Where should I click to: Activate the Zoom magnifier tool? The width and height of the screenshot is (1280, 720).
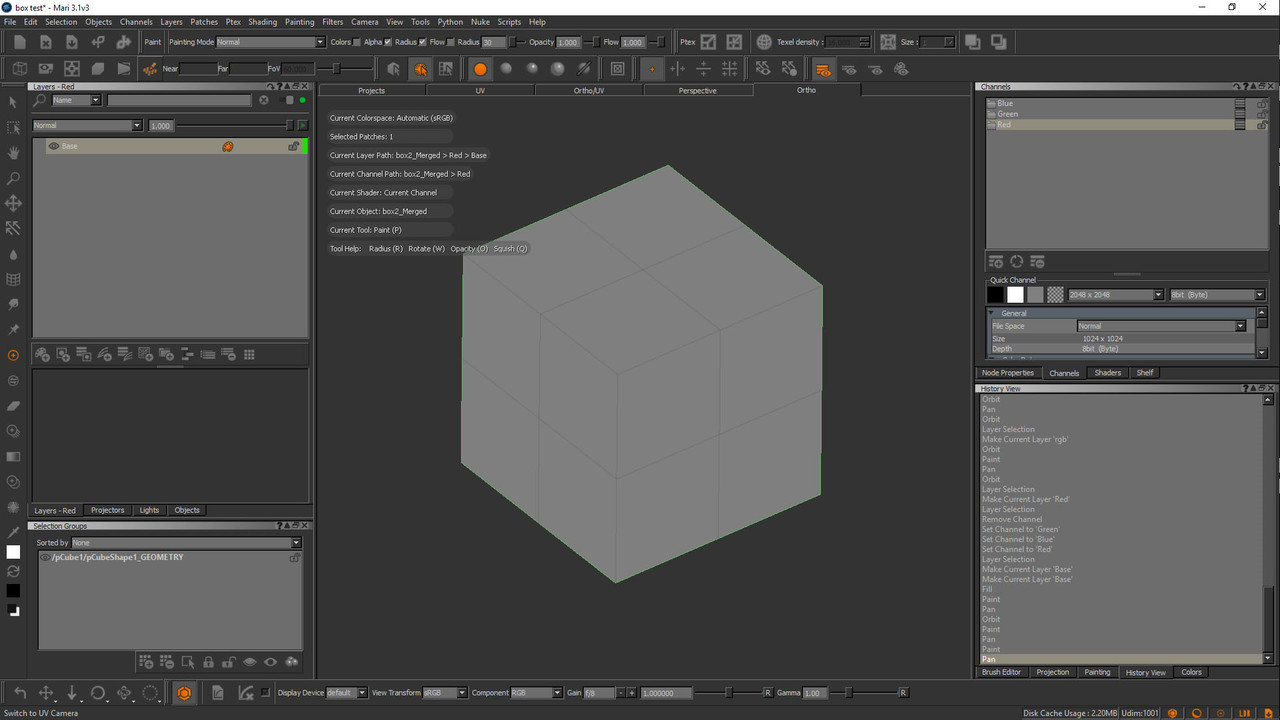[x=13, y=178]
